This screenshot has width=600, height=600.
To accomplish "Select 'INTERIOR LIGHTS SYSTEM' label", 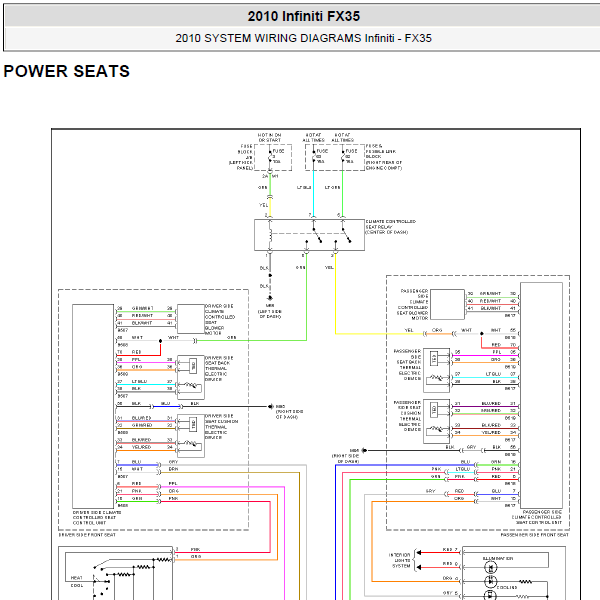I will click(400, 560).
